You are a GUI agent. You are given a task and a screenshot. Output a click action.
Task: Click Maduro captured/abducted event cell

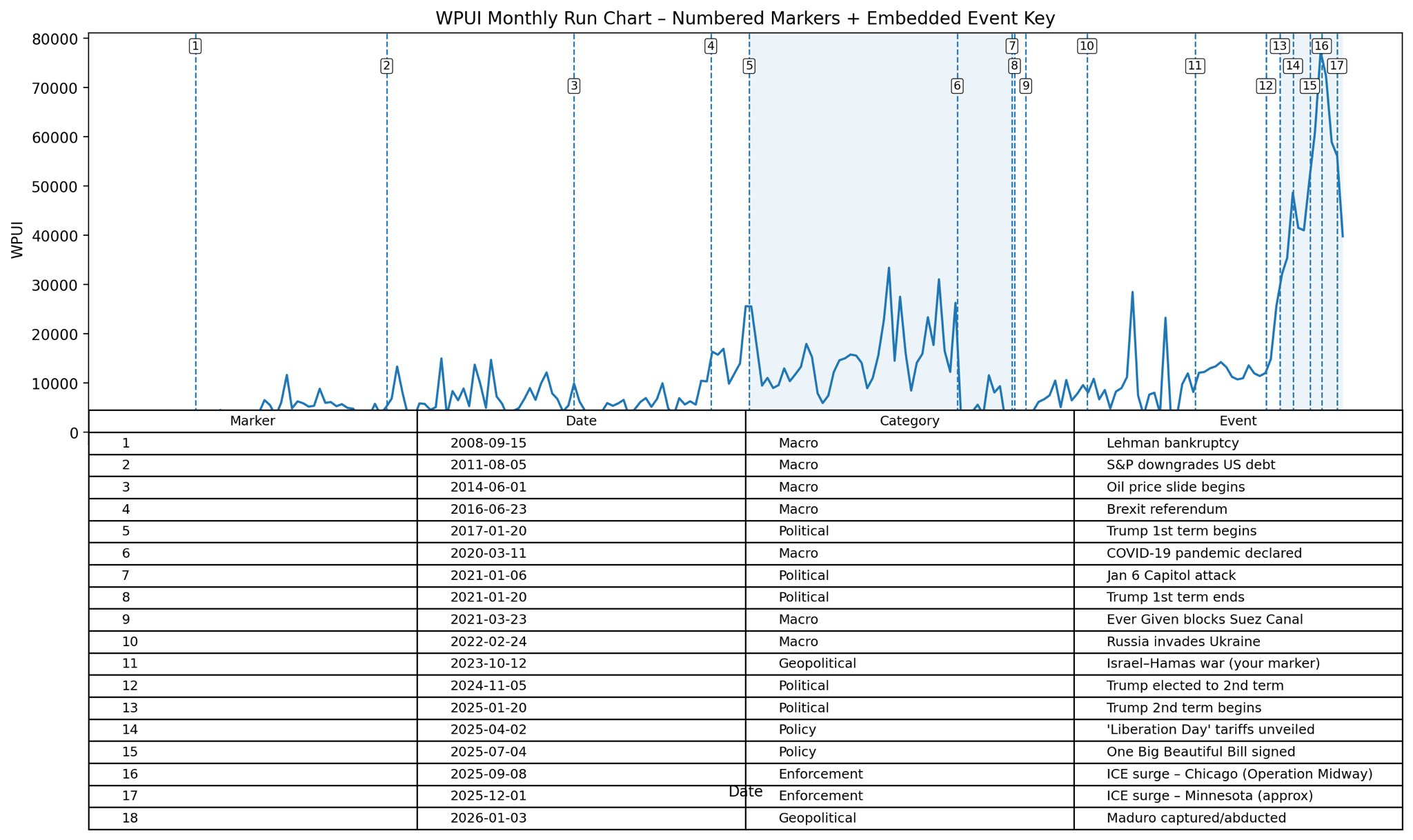pyautogui.click(x=1196, y=819)
